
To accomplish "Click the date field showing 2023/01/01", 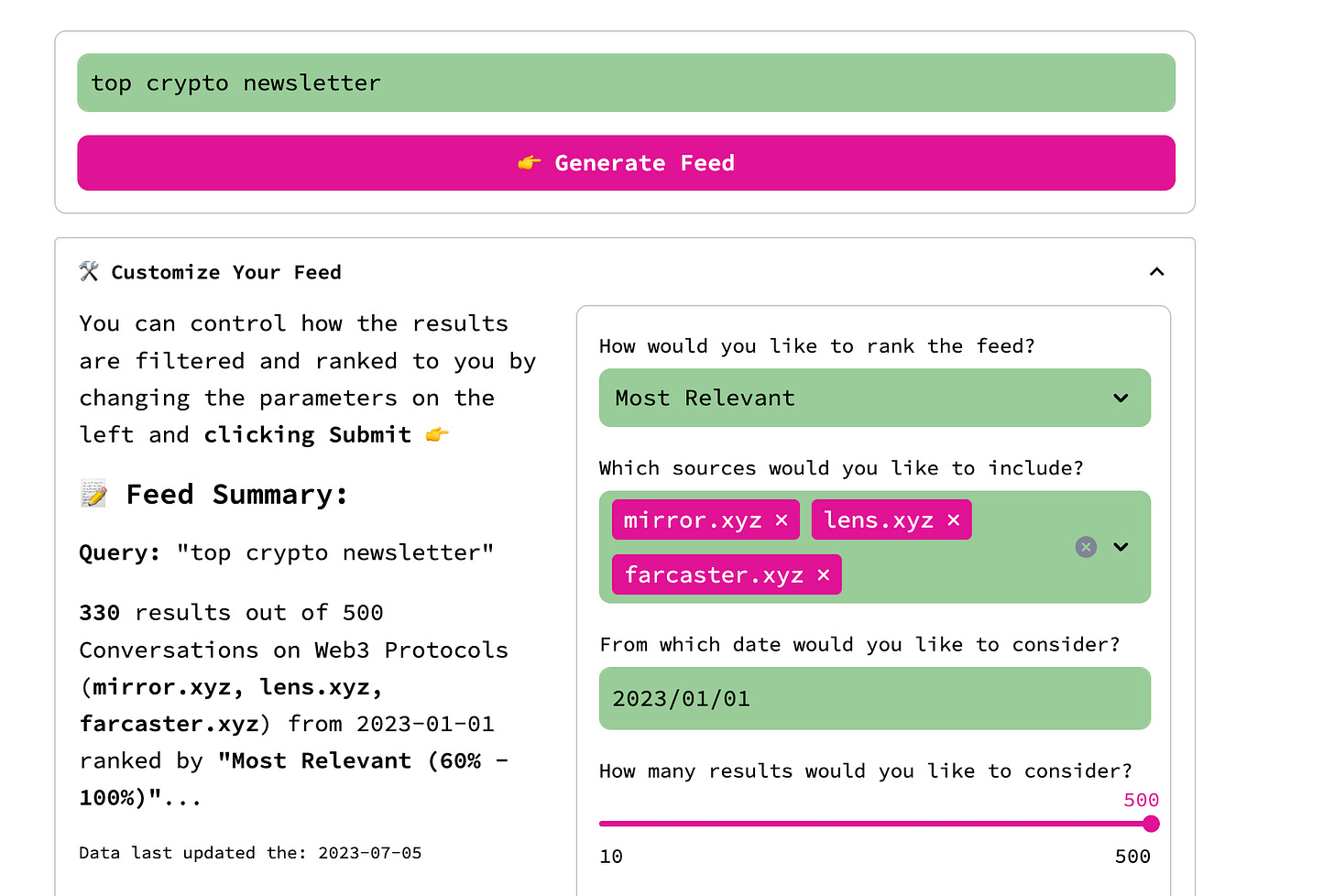I will tap(874, 698).
